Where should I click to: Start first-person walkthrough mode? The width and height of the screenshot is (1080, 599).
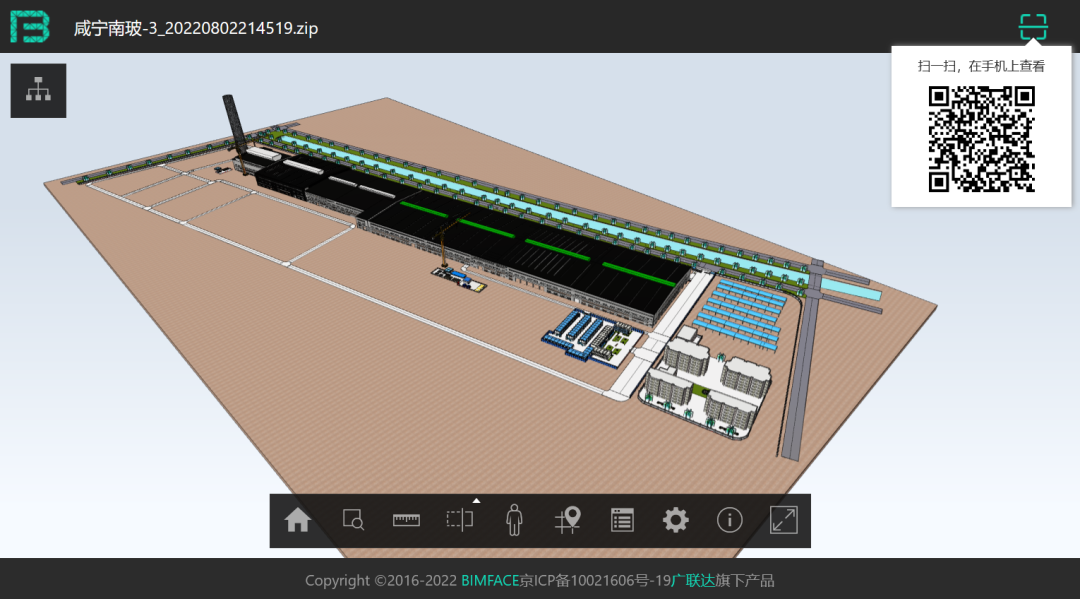[x=513, y=520]
